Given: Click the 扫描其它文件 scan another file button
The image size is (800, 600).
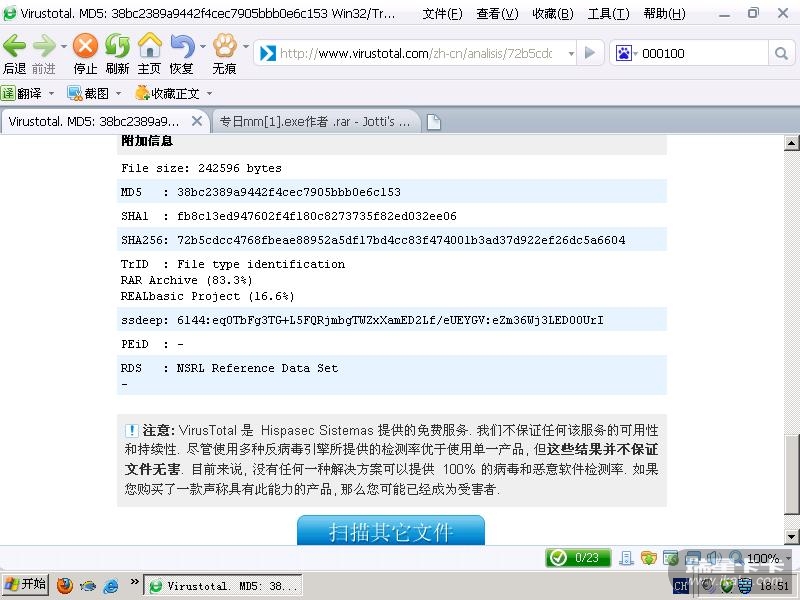Looking at the screenshot, I should [x=391, y=531].
